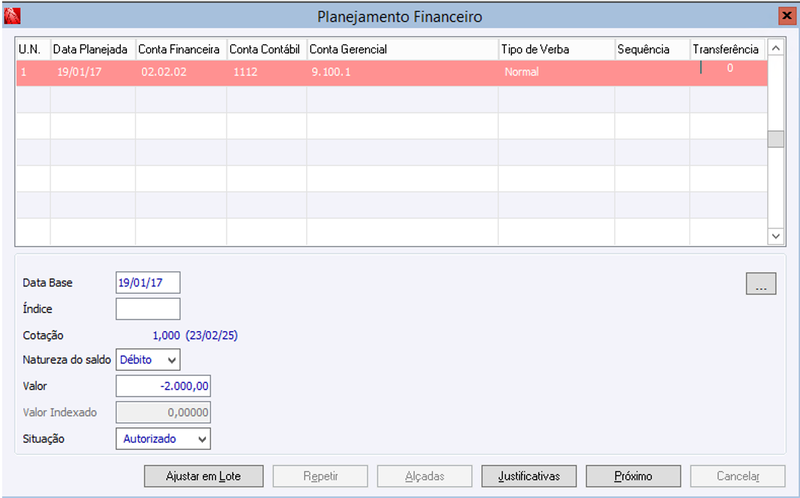Click the scroll up arrow of grid
This screenshot has height=498, width=800.
tap(776, 48)
